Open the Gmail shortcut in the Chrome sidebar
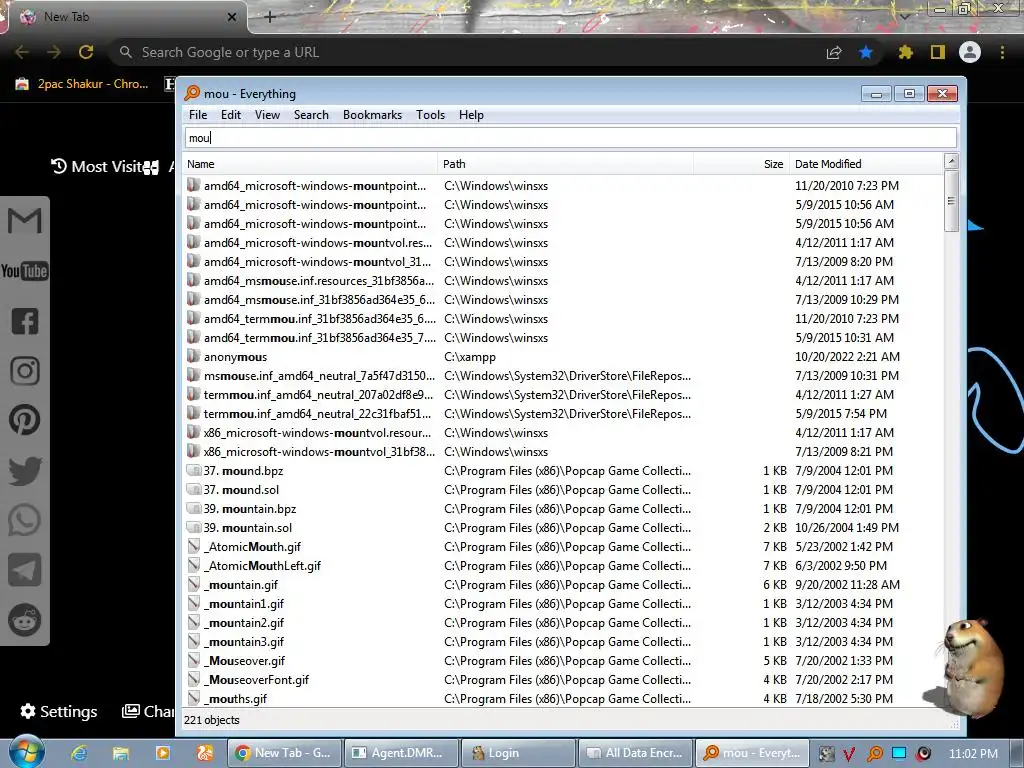Image resolution: width=1024 pixels, height=768 pixels. coord(24,221)
